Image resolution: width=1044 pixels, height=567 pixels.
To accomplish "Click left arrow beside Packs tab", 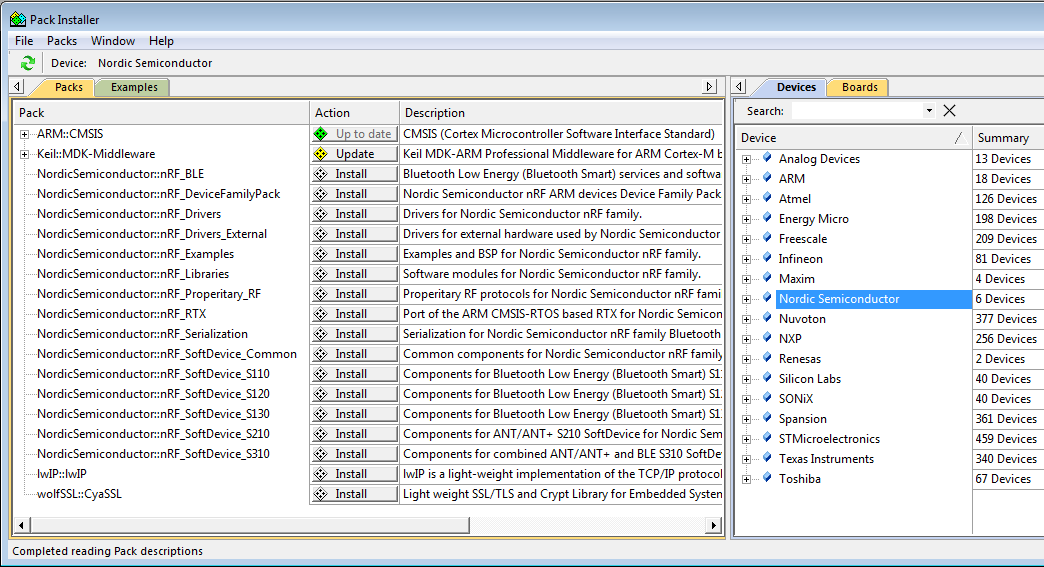I will pyautogui.click(x=17, y=87).
